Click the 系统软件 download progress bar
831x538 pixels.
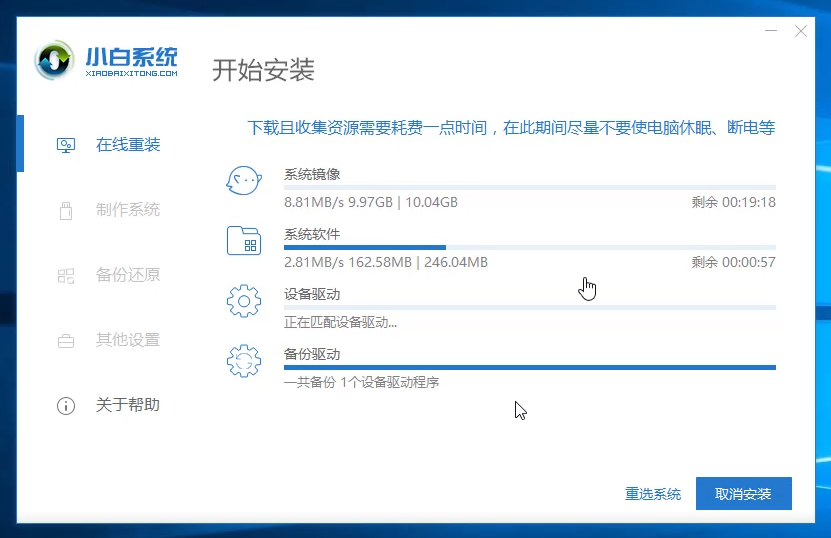point(529,247)
